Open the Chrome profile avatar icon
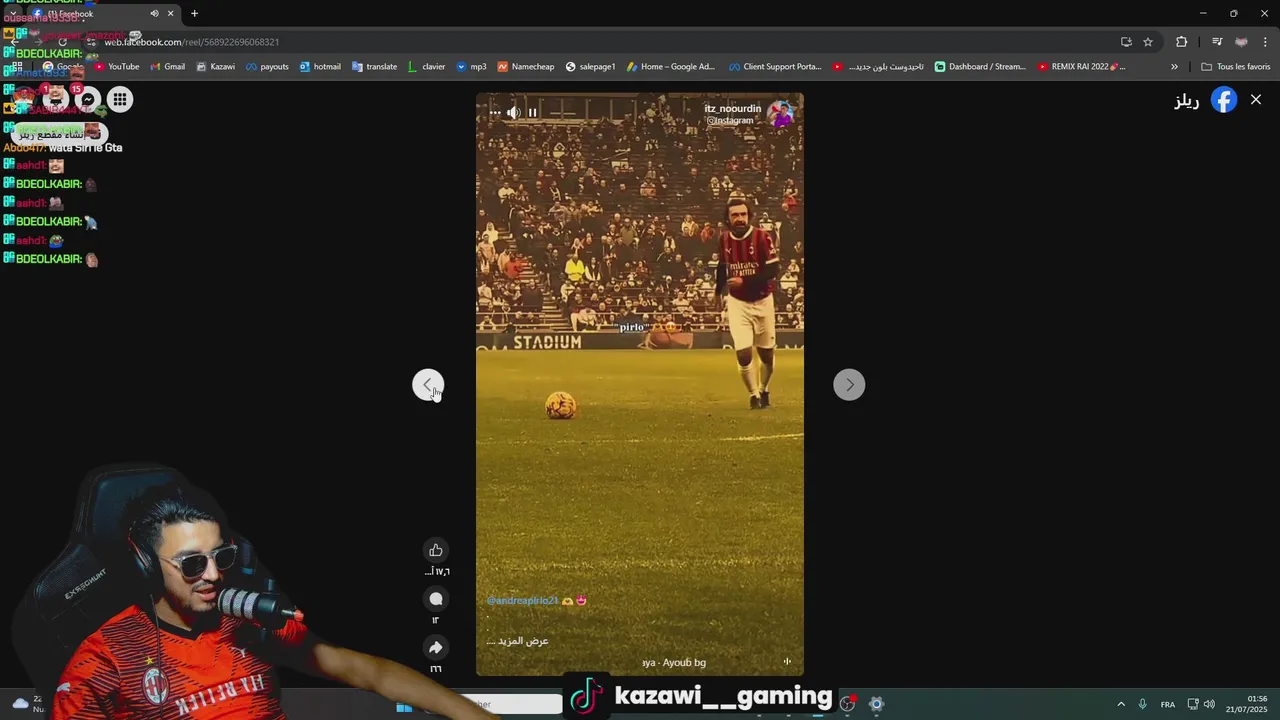 (1241, 42)
